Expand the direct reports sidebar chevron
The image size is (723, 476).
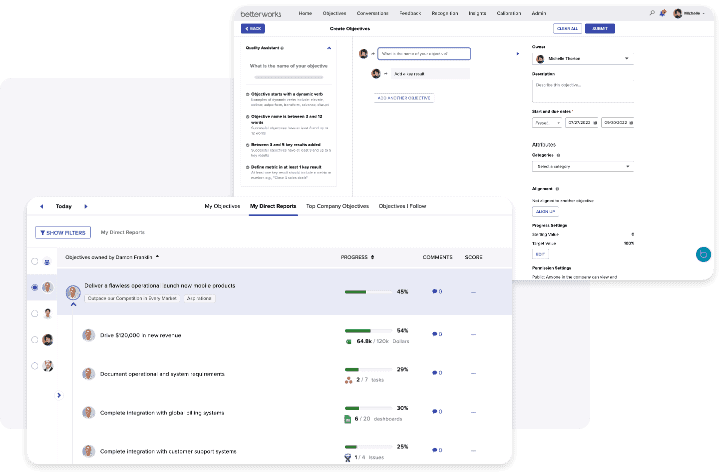[x=59, y=395]
